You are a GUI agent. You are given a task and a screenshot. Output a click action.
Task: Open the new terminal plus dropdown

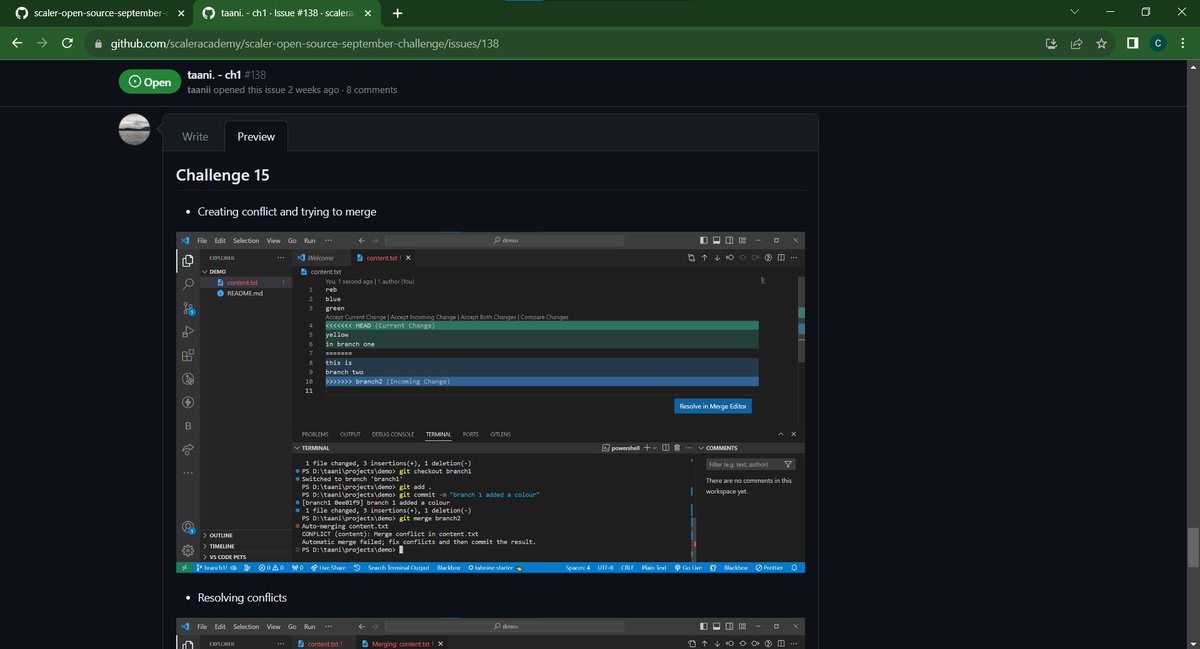[650, 448]
